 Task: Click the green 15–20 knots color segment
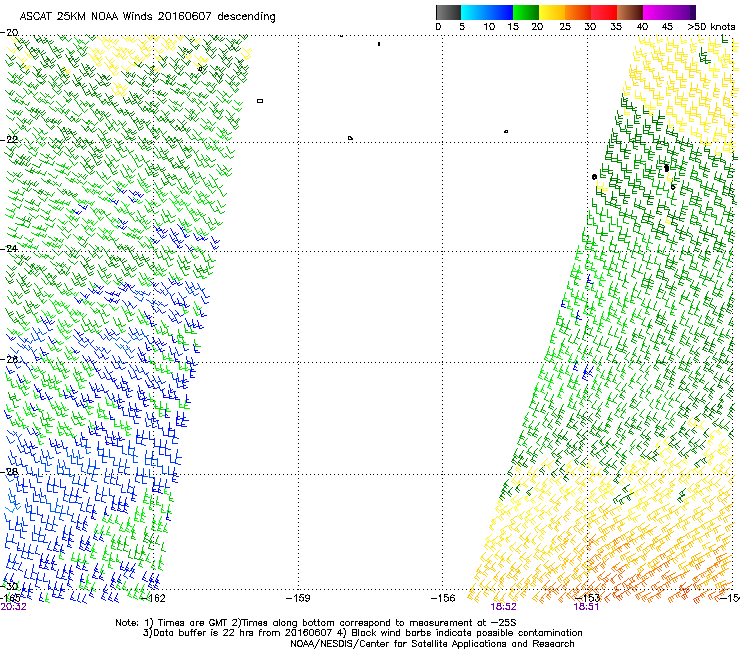click(526, 12)
